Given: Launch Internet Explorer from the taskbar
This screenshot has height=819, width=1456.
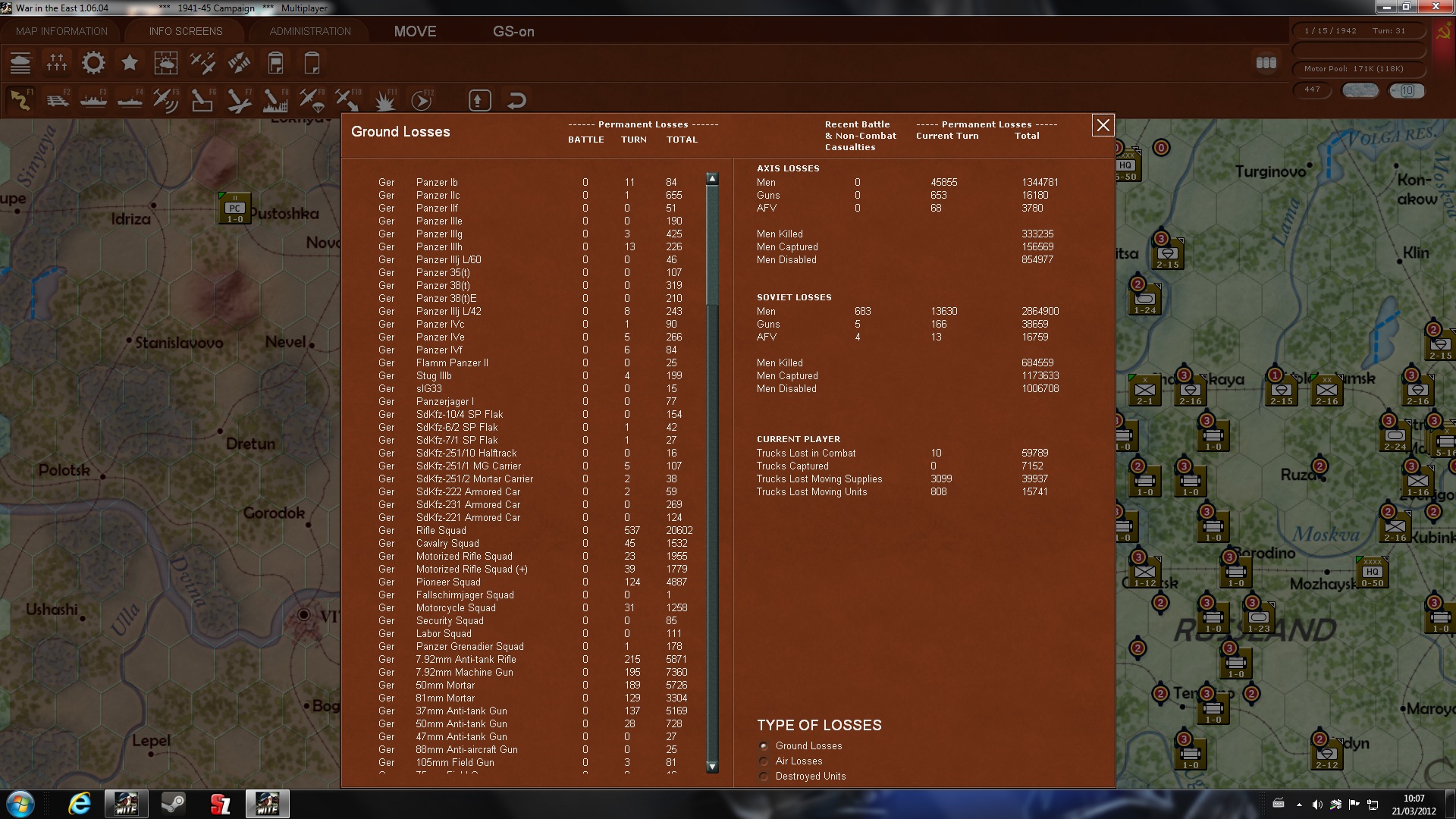Looking at the screenshot, I should tap(80, 804).
